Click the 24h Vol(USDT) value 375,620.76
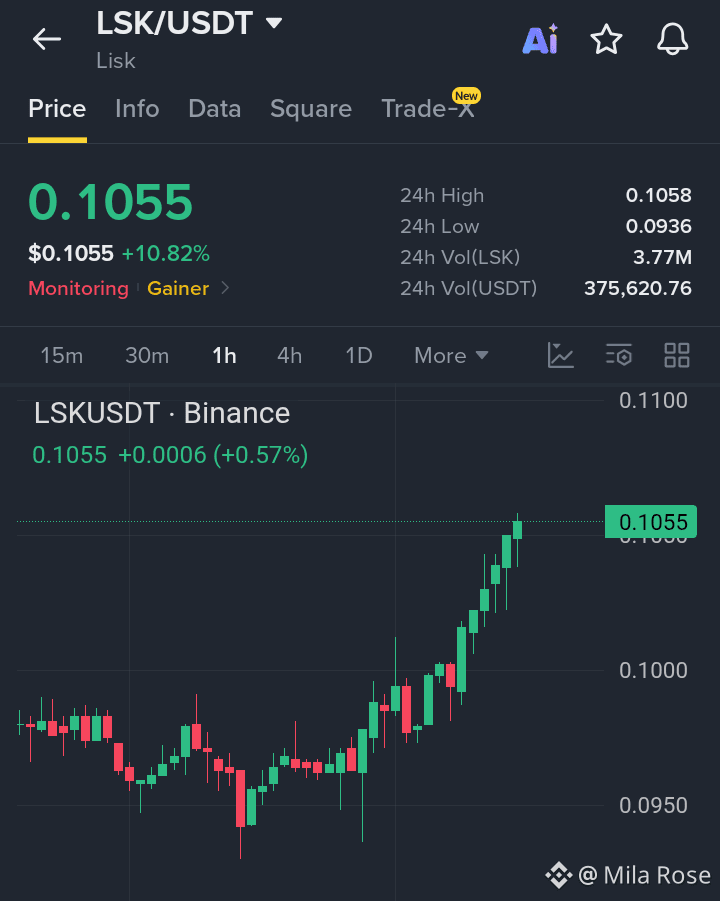720x901 pixels. click(638, 288)
